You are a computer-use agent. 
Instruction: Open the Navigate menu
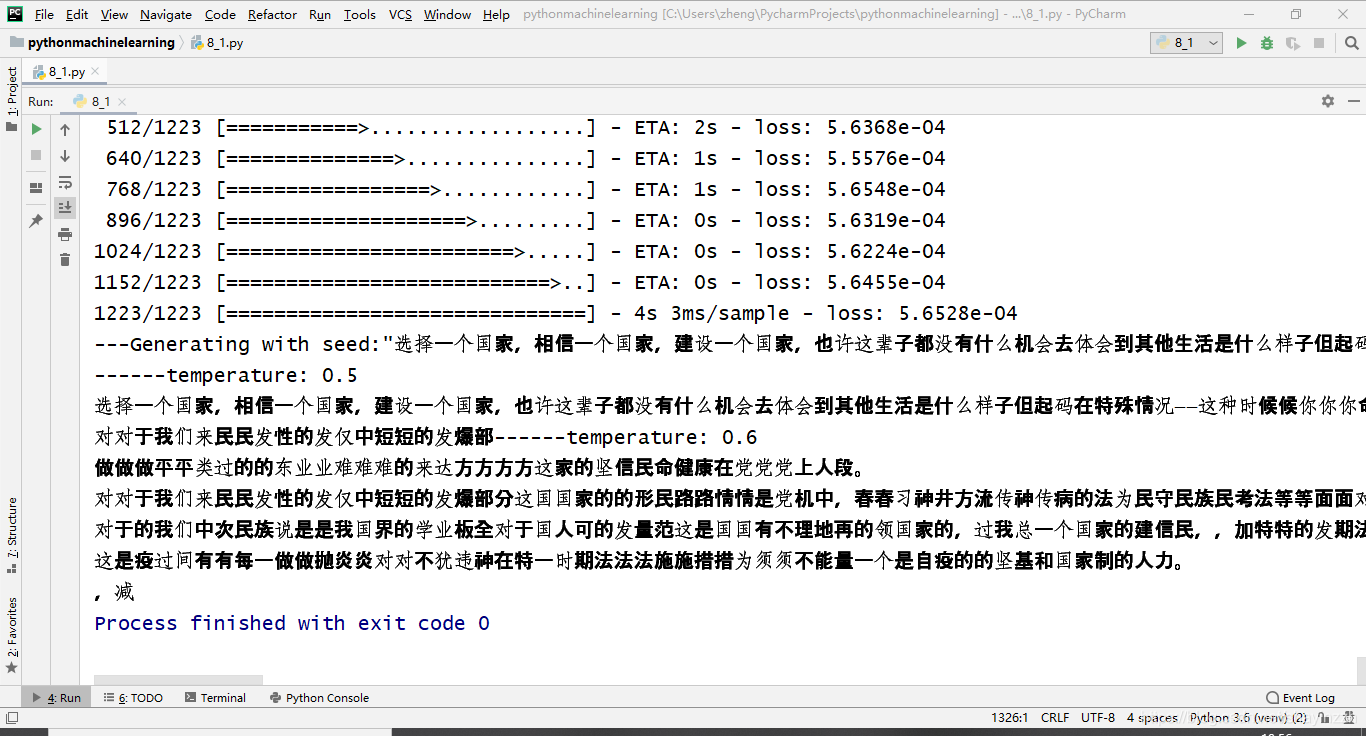click(166, 14)
